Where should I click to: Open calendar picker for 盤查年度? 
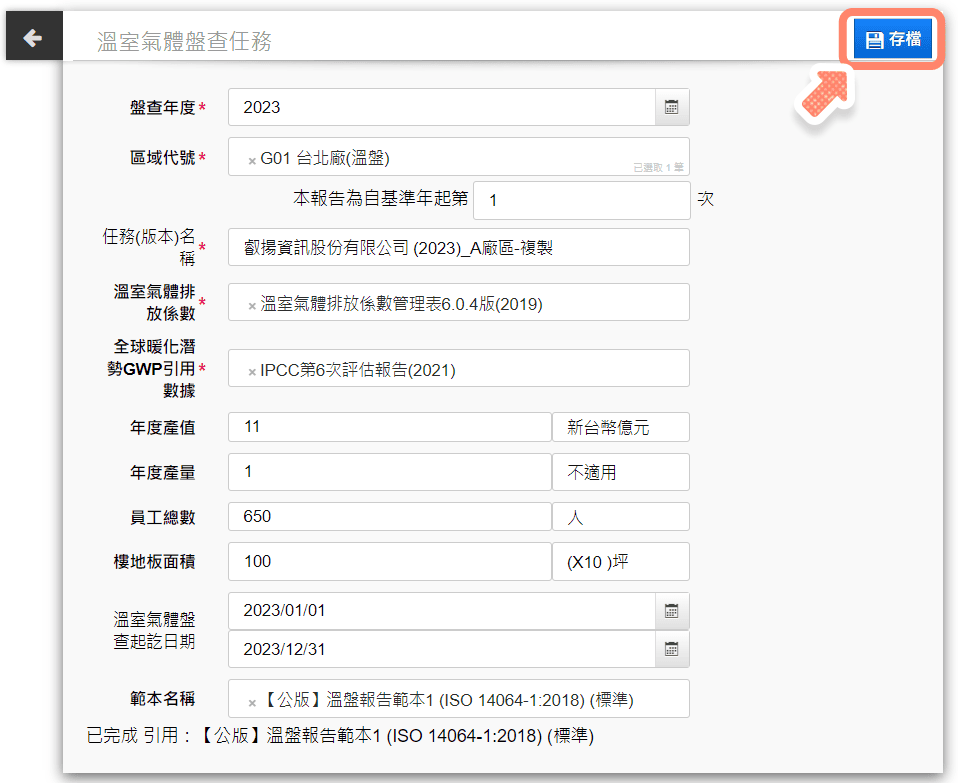[672, 108]
